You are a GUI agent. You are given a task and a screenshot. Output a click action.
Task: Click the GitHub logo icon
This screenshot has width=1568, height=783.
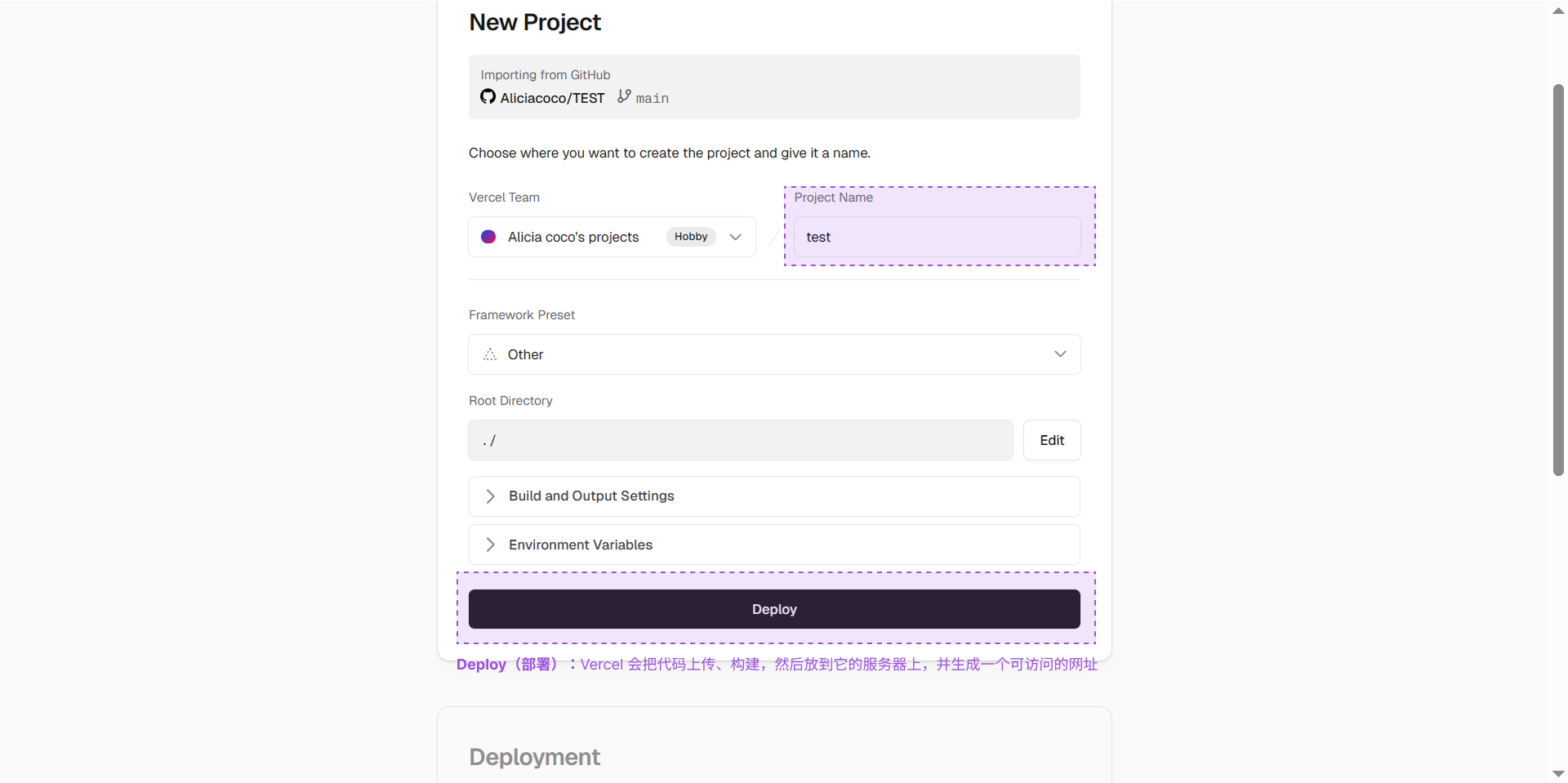pos(488,96)
